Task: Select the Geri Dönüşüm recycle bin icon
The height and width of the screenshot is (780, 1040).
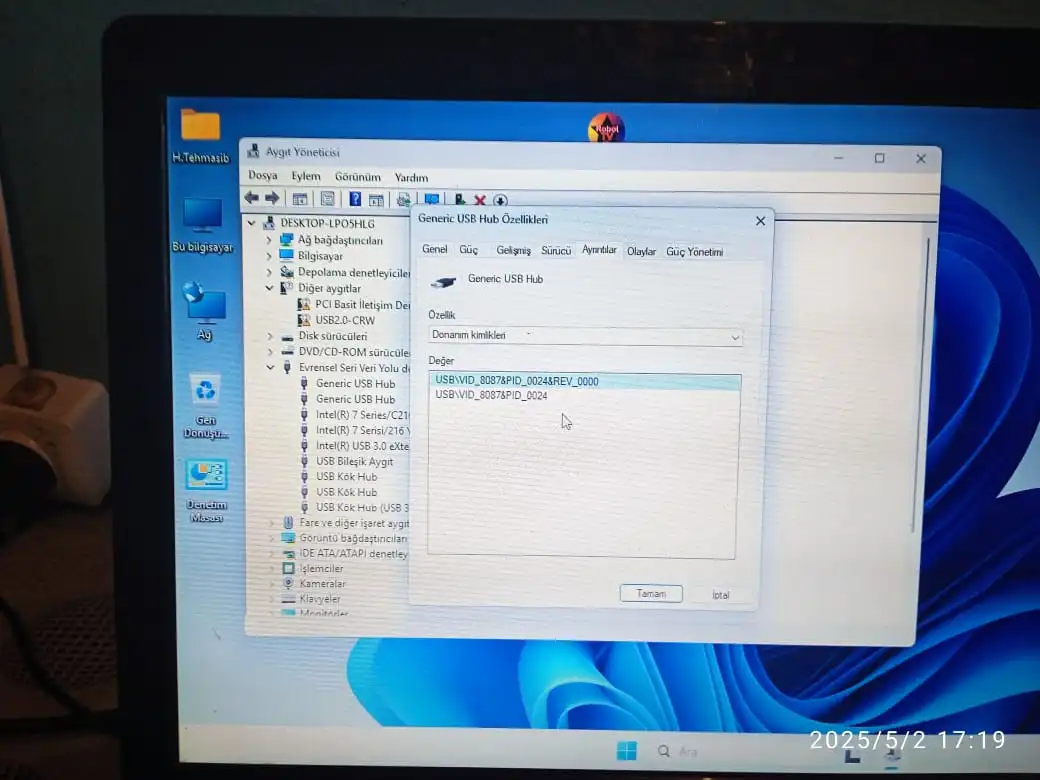Action: 206,406
